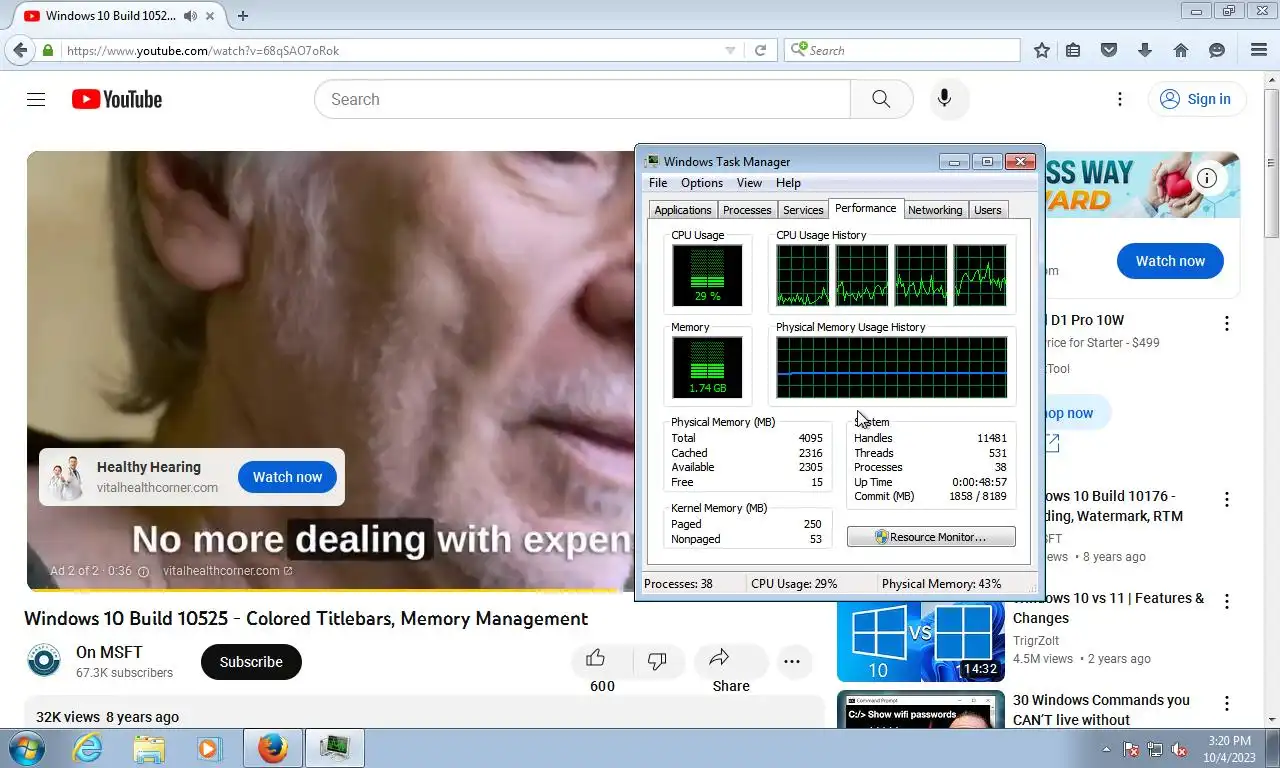Click the taskbar clock showing 3:20 PM
The image size is (1280, 768).
click(1230, 749)
